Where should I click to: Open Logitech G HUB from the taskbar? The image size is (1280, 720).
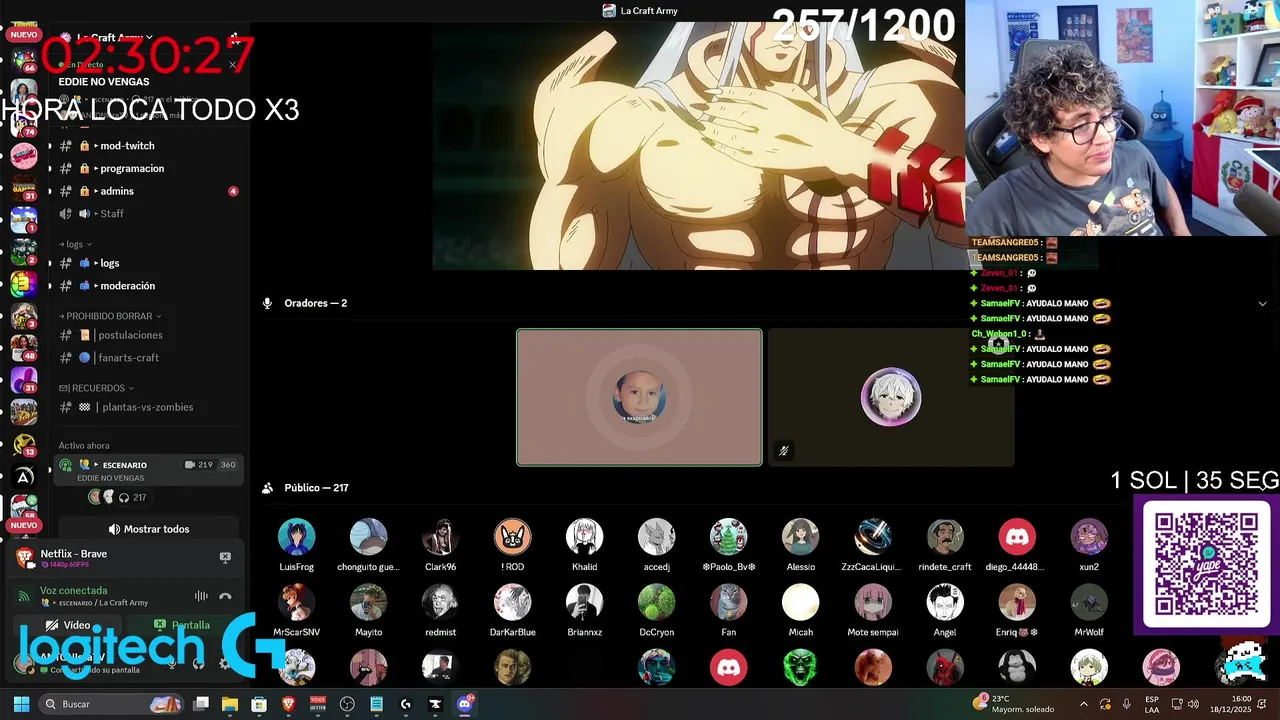coord(405,704)
